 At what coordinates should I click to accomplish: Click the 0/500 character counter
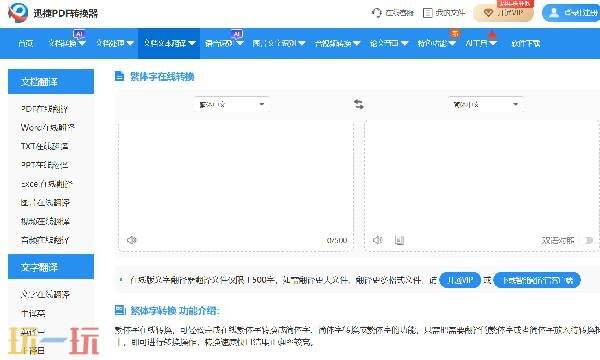337,240
